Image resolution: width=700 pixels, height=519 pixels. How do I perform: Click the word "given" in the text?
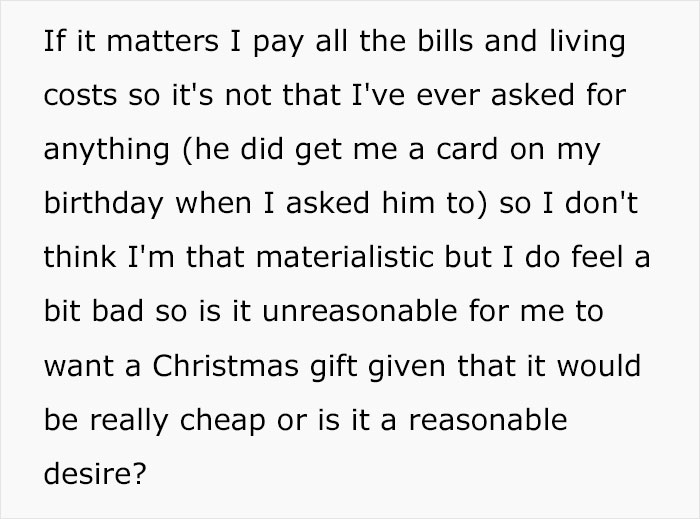click(x=407, y=367)
